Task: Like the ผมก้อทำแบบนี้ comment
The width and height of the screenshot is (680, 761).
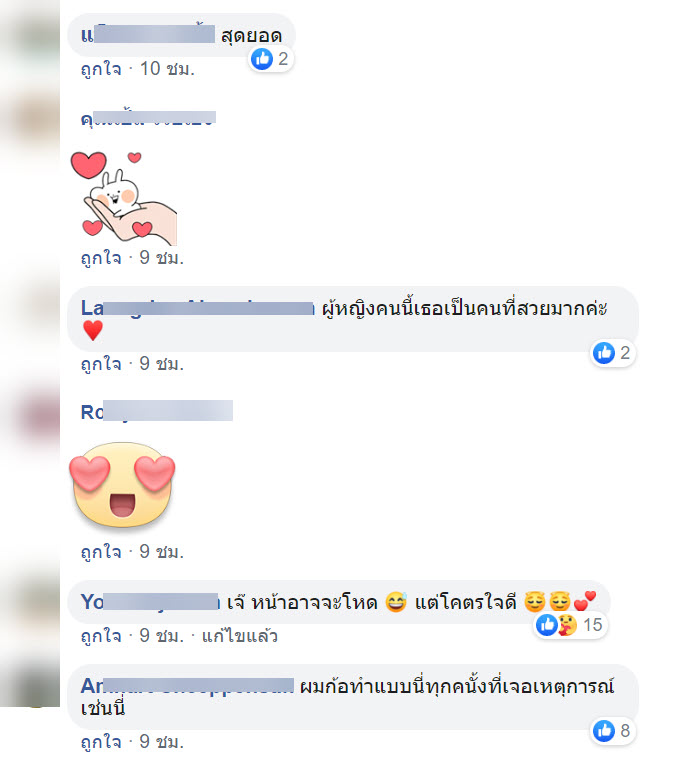Action: [x=101, y=742]
